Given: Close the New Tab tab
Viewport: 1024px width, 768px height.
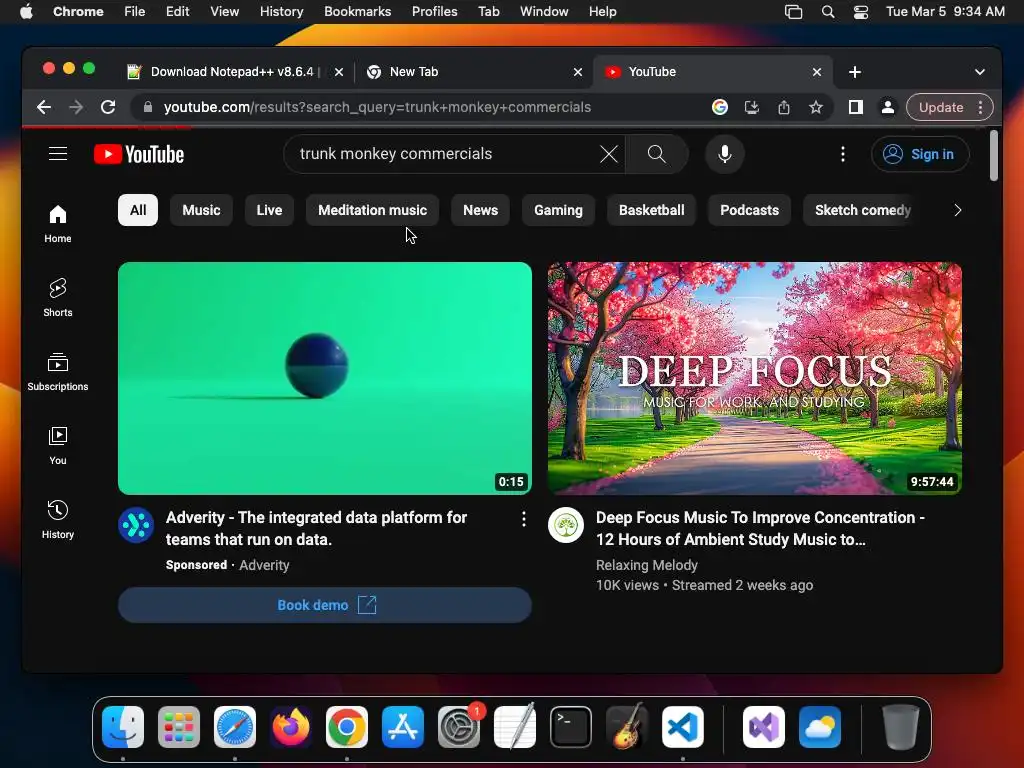Looking at the screenshot, I should point(577,72).
